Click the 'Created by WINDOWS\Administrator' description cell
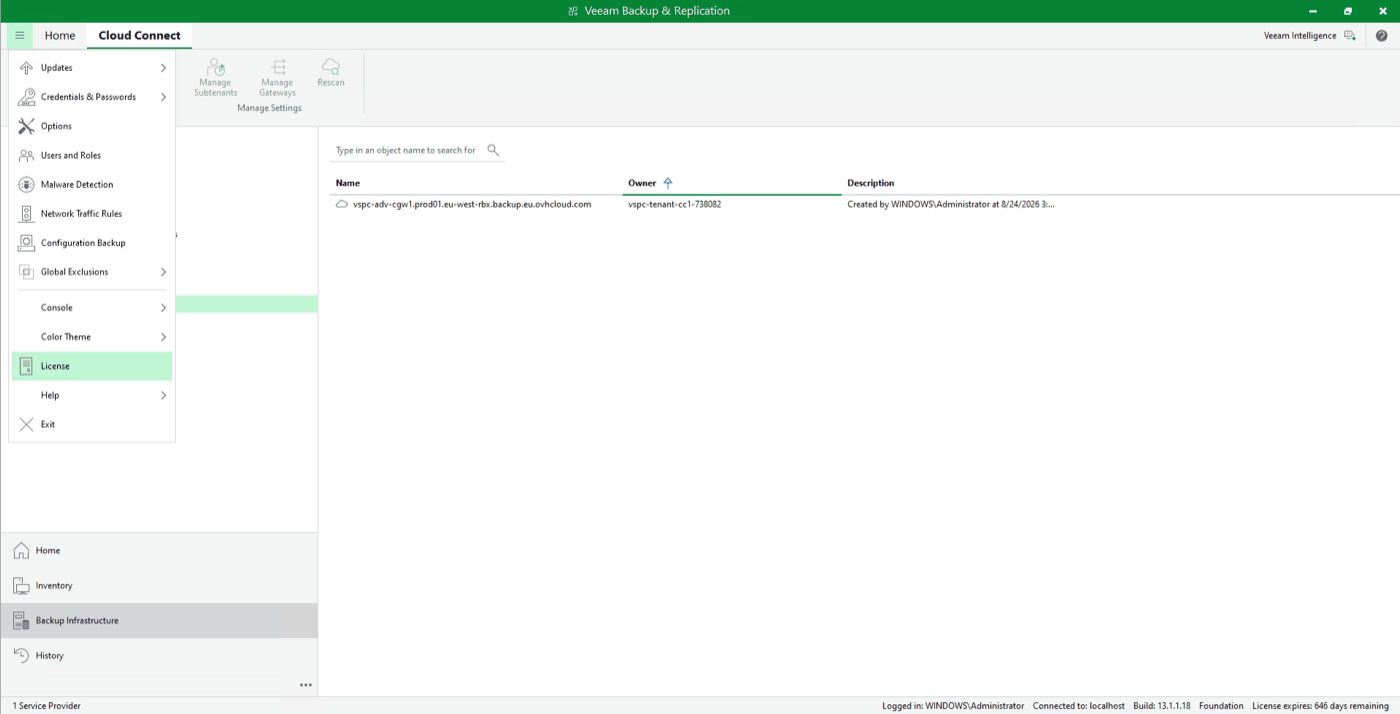Screen dimensions: 1400x714 click(x=951, y=204)
